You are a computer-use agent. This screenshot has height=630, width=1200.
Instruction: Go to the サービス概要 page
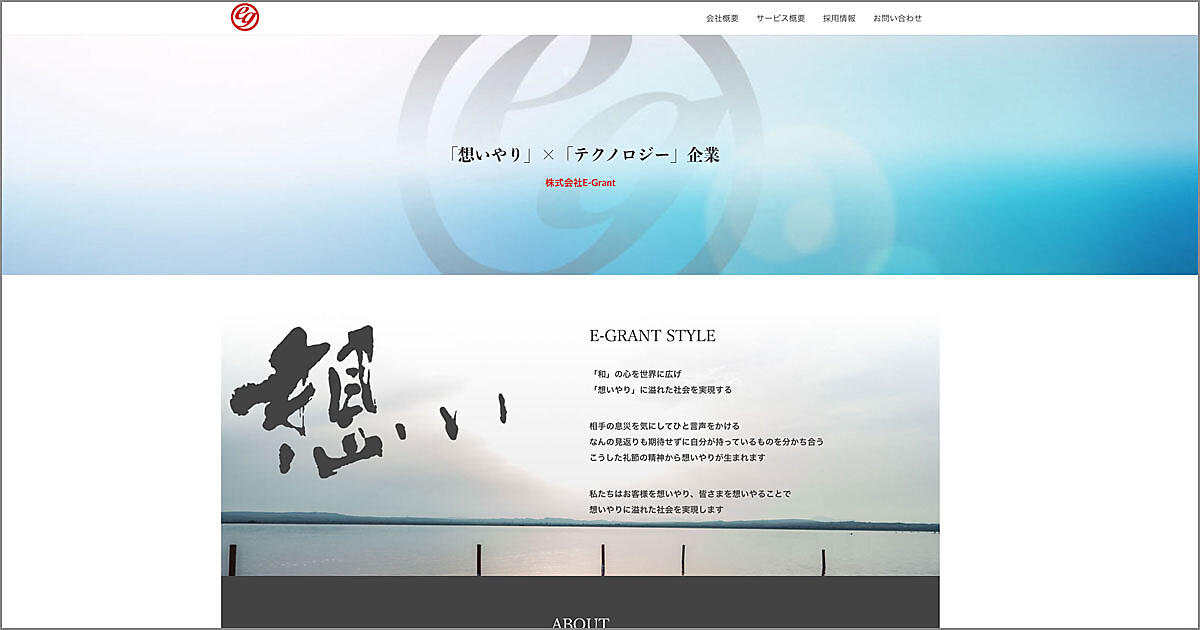pos(780,18)
